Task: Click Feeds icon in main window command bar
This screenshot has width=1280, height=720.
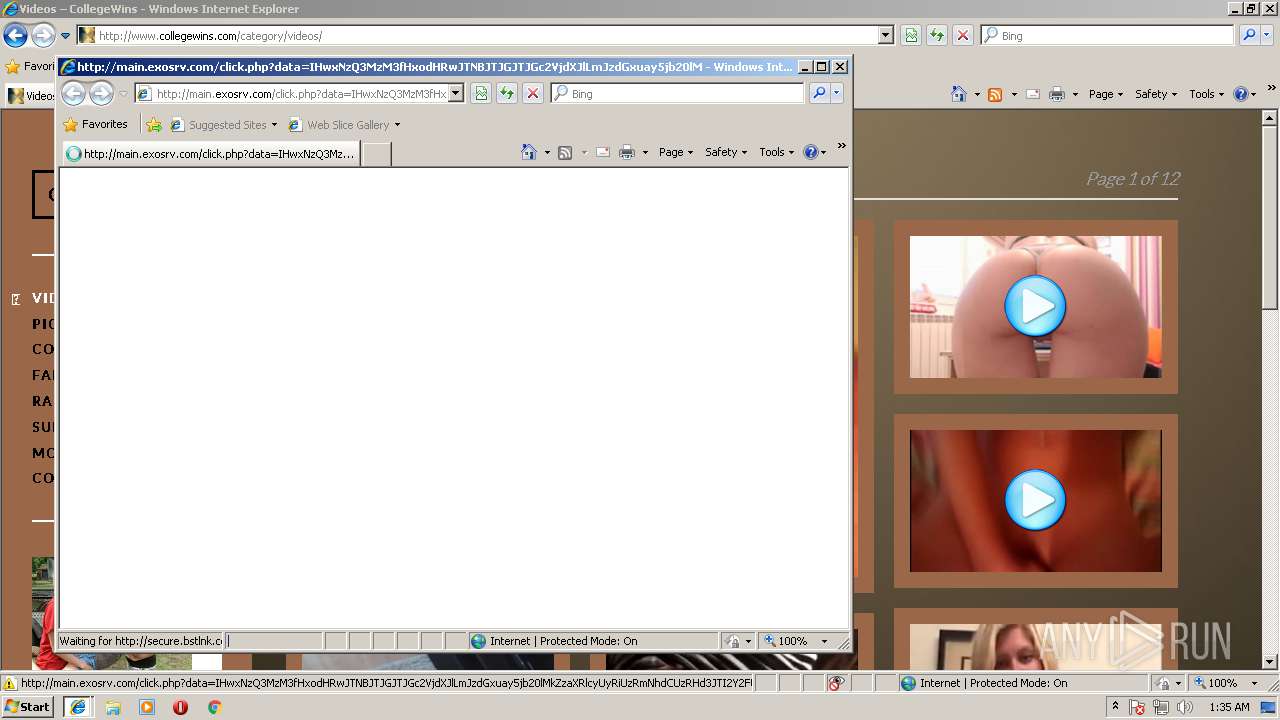Action: [995, 94]
